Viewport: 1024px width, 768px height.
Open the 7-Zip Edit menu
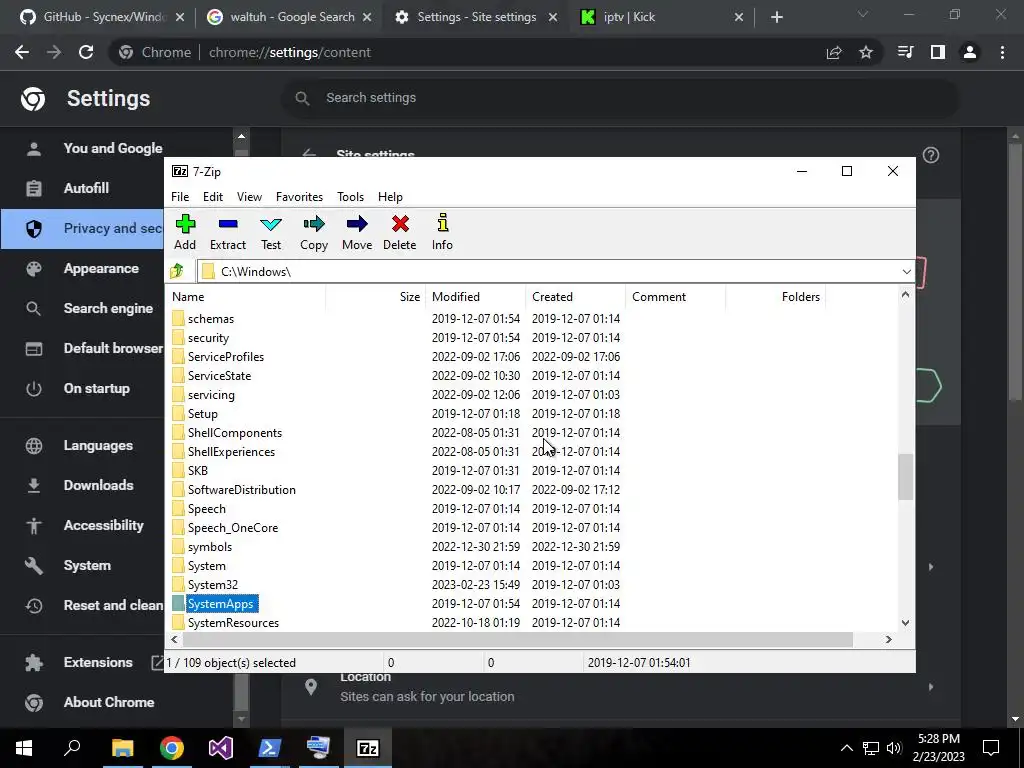click(213, 197)
